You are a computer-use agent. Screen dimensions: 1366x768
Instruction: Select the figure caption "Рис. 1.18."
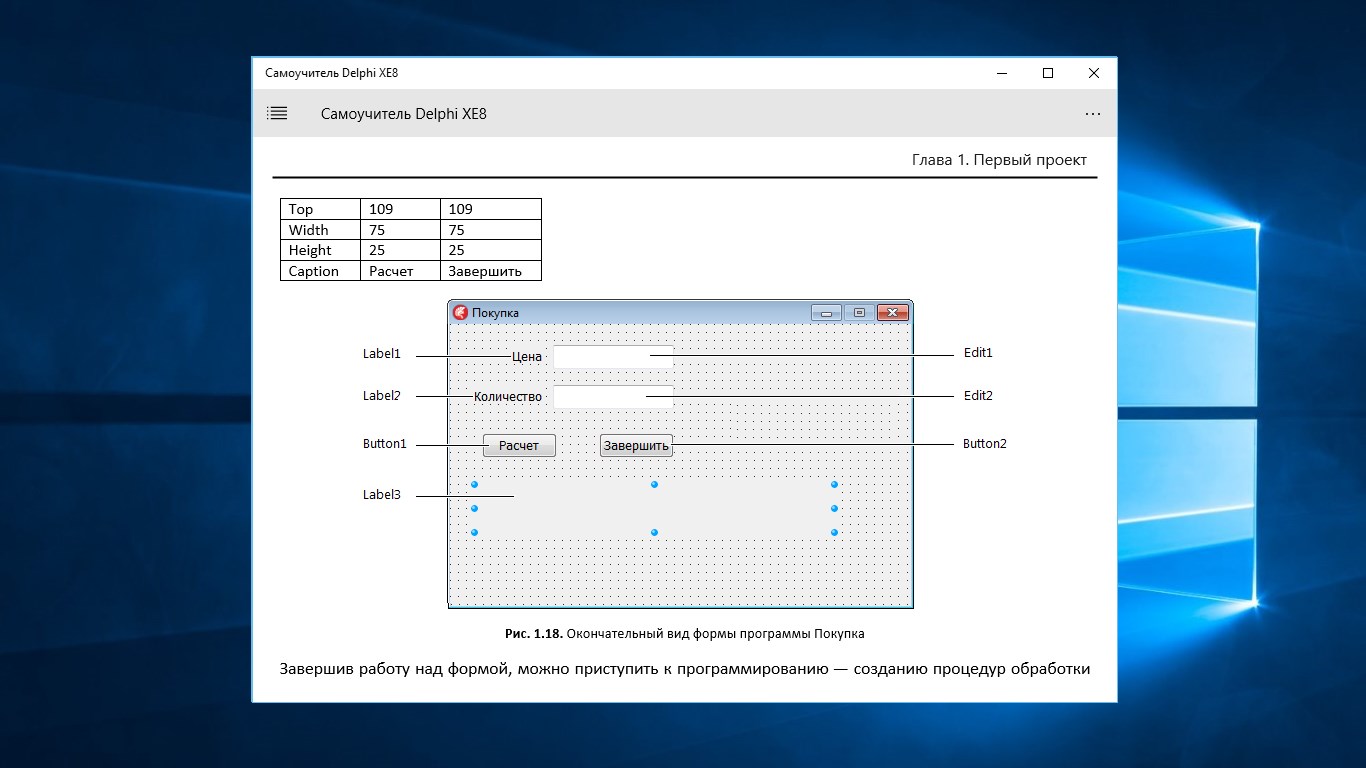pyautogui.click(x=535, y=634)
